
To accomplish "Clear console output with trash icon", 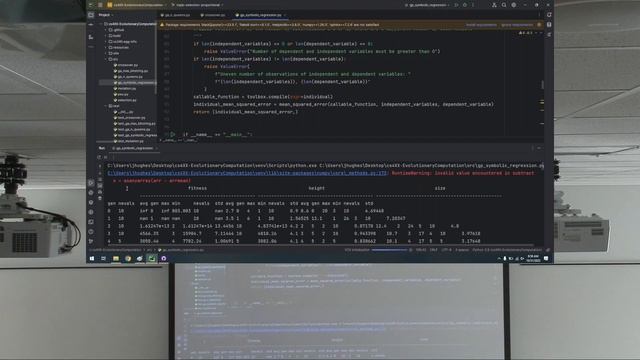I will point(100,198).
